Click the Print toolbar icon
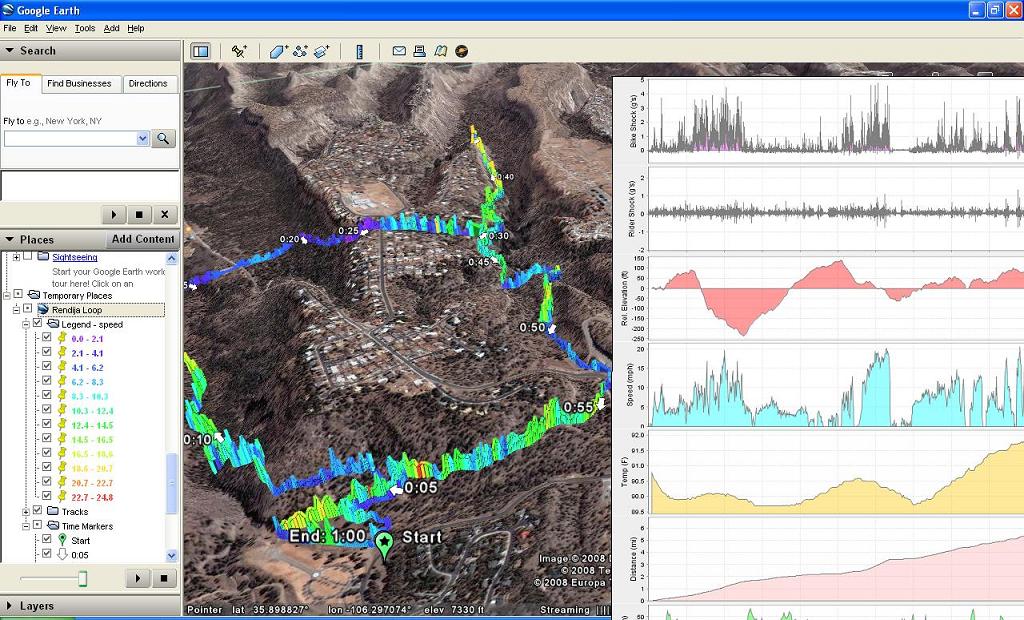Viewport: 1024px width, 620px height. coord(420,51)
